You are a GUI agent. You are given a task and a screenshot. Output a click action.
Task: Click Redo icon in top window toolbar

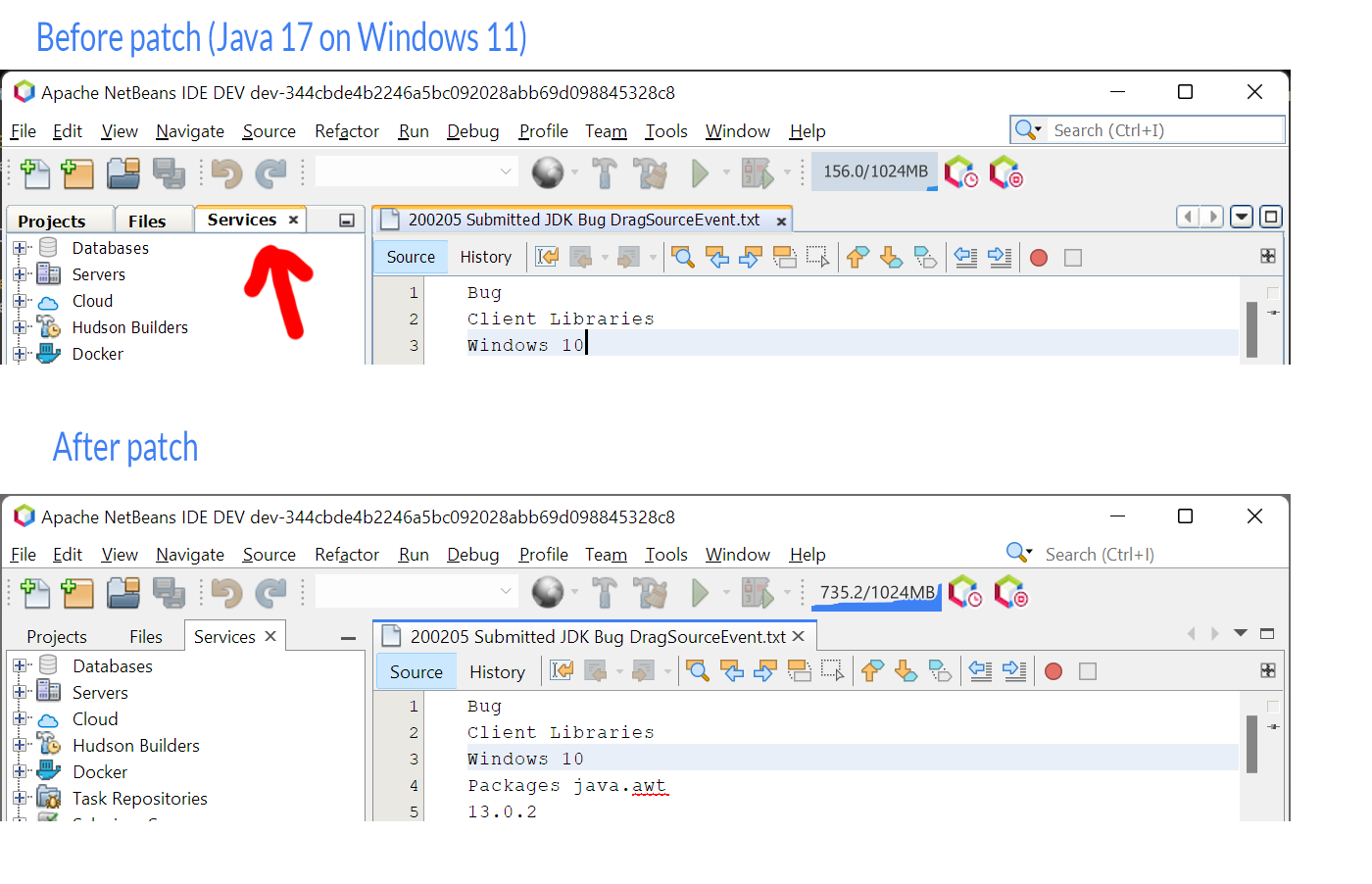coord(270,173)
